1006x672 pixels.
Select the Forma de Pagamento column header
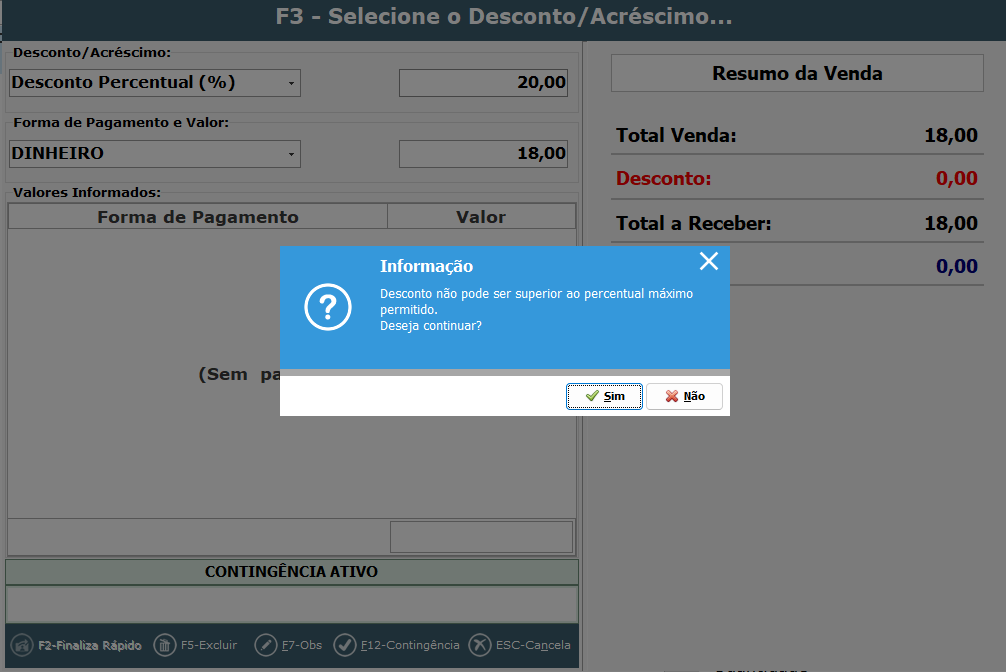pos(197,217)
